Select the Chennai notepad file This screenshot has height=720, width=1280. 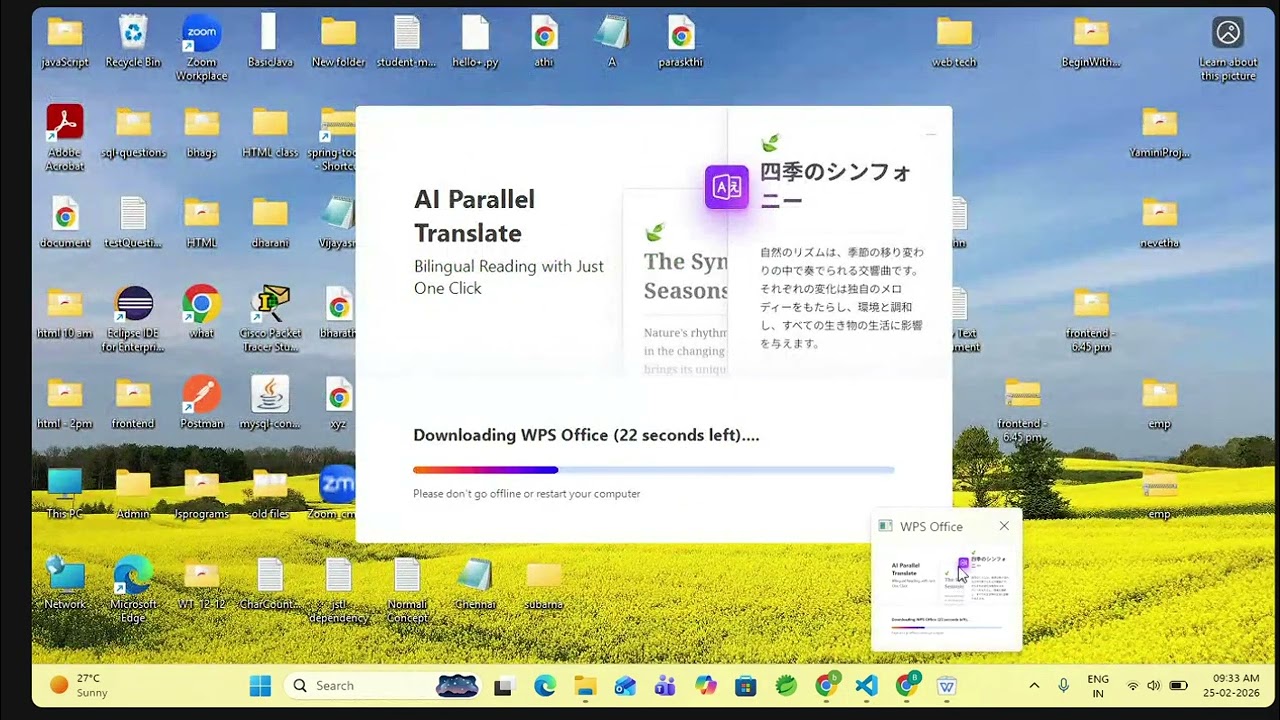pyautogui.click(x=475, y=583)
